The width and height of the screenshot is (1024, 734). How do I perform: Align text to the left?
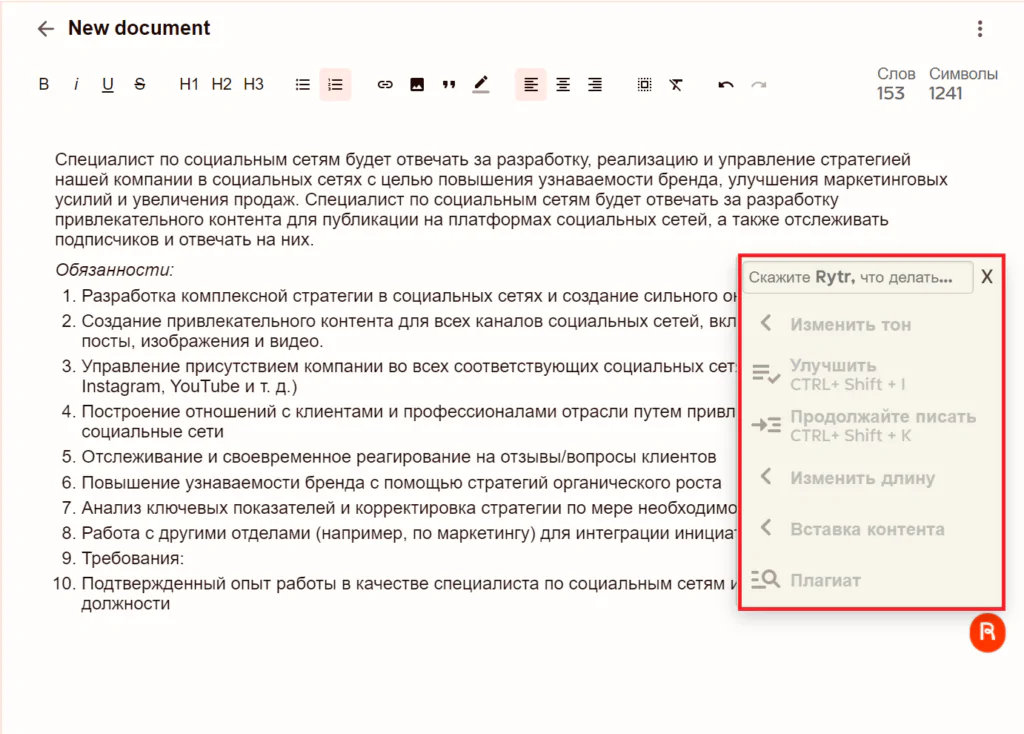[531, 84]
